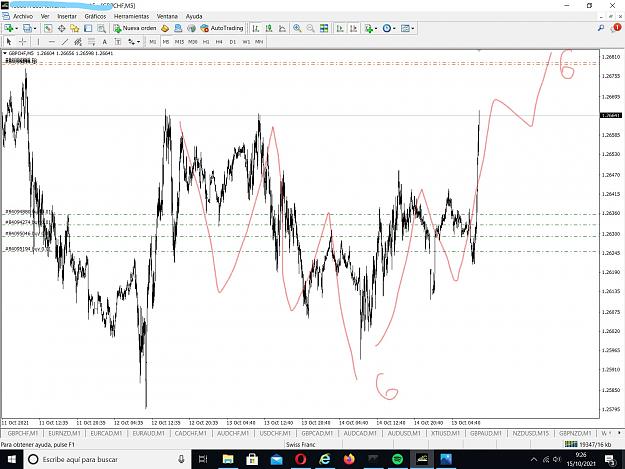Viewport: 625px width, 469px height.
Task: Zoom in on the chart
Action: pos(297,28)
